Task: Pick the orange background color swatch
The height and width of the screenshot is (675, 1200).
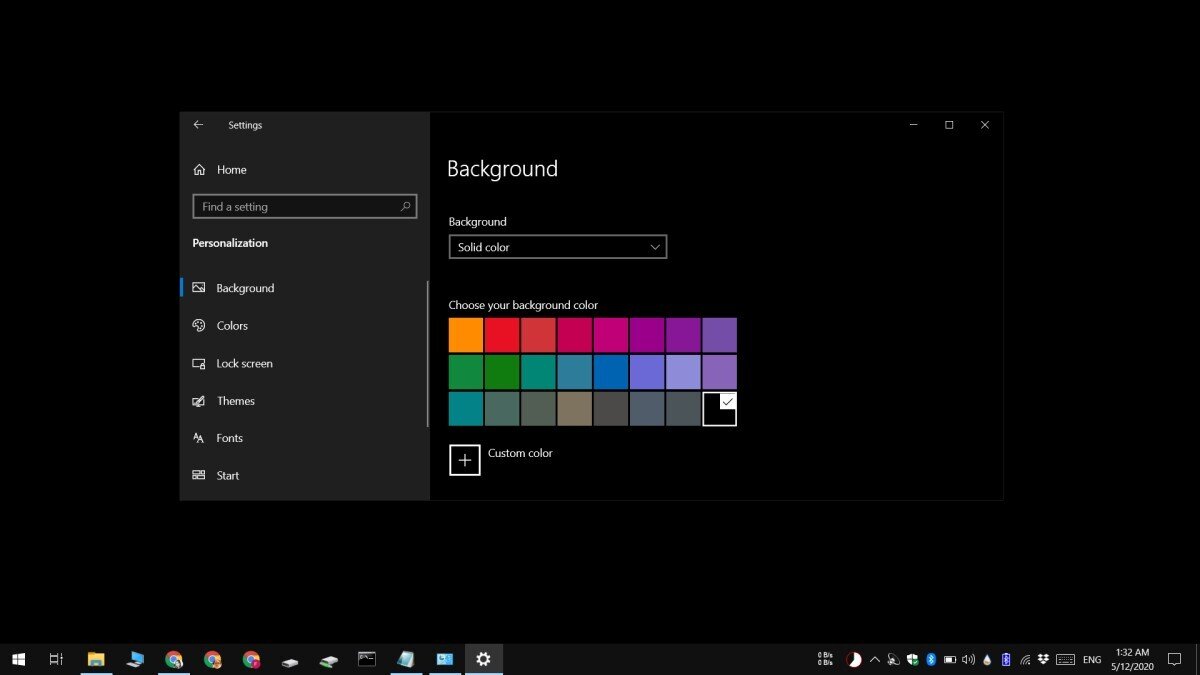Action: click(466, 335)
